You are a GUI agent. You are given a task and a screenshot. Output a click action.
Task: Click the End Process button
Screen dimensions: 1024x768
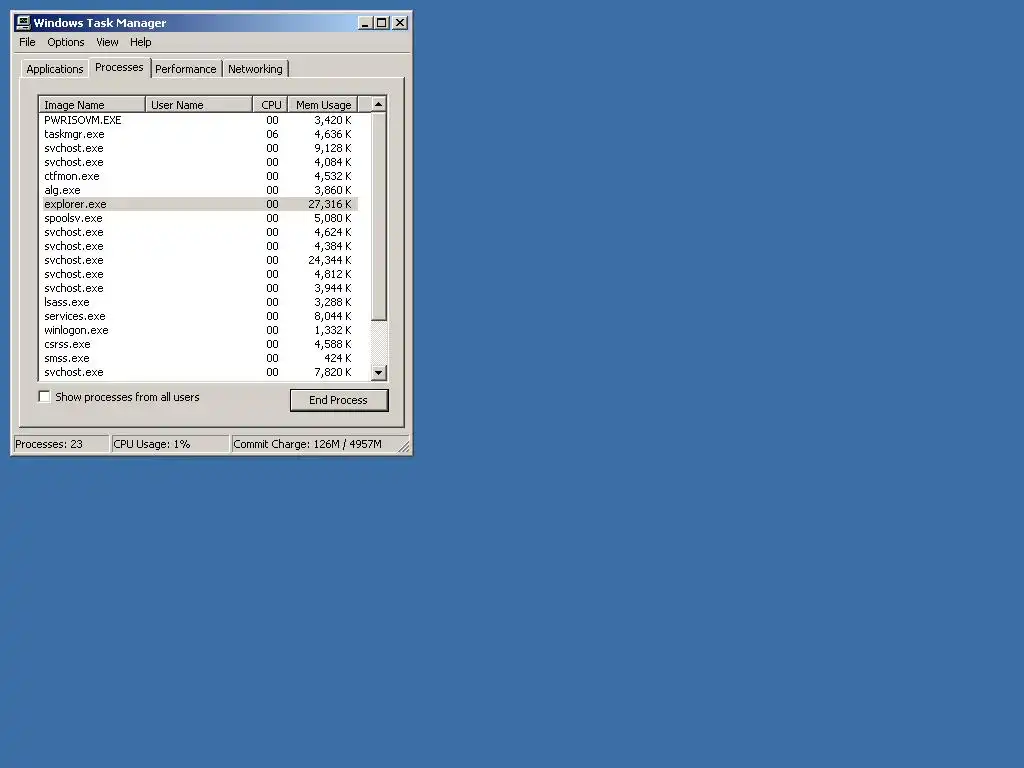pos(339,400)
